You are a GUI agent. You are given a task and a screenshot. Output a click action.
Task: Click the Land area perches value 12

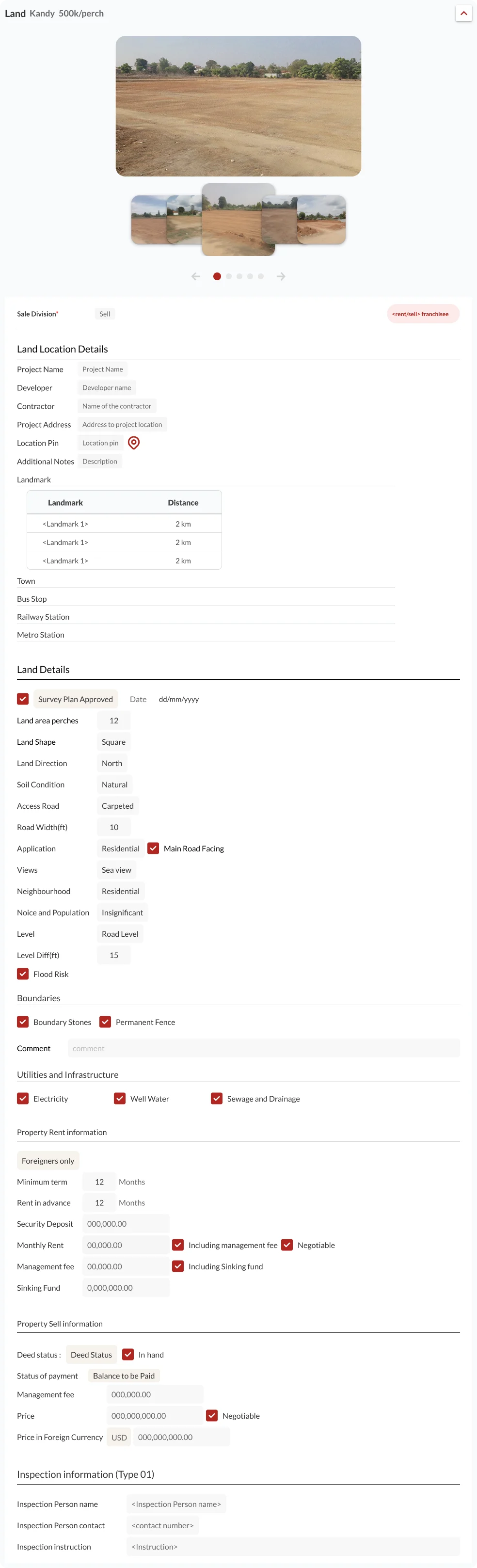coord(114,720)
